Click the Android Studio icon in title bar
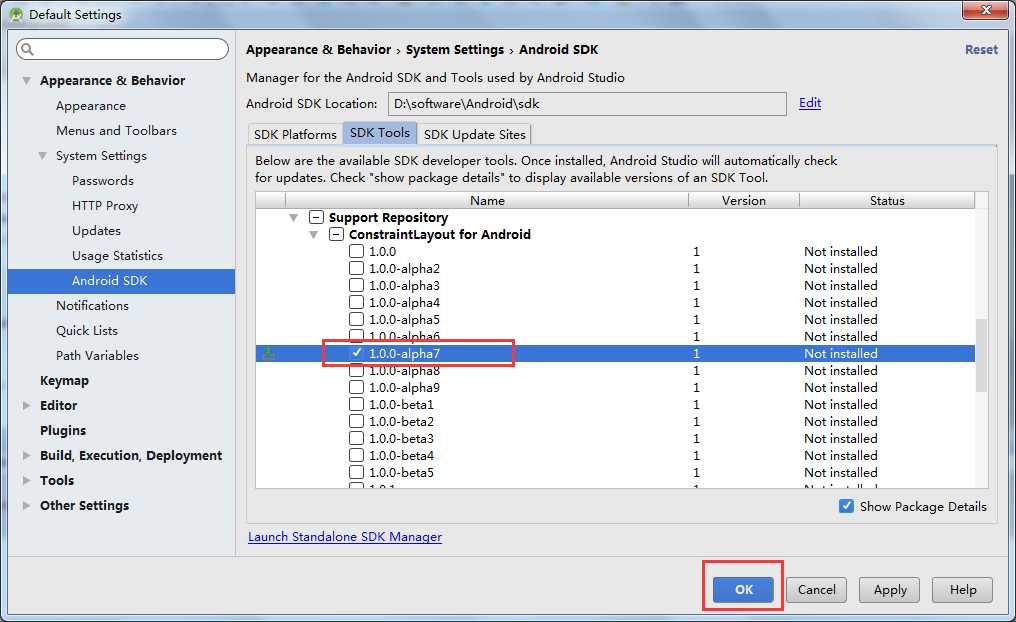This screenshot has height=622, width=1016. 16,14
